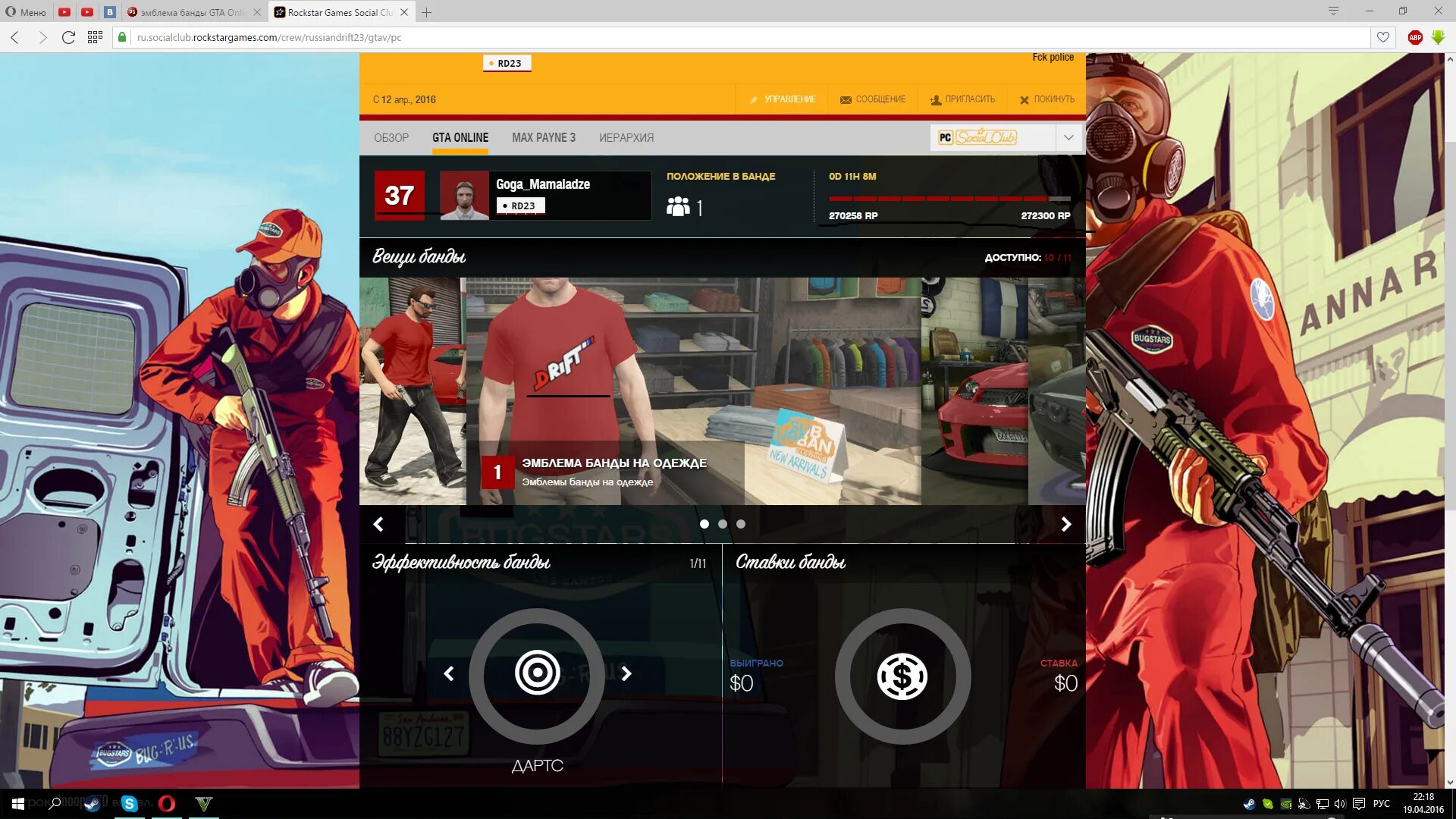Close the Rockstar Games Social Club tab
The width and height of the screenshot is (1456, 819).
[x=404, y=12]
